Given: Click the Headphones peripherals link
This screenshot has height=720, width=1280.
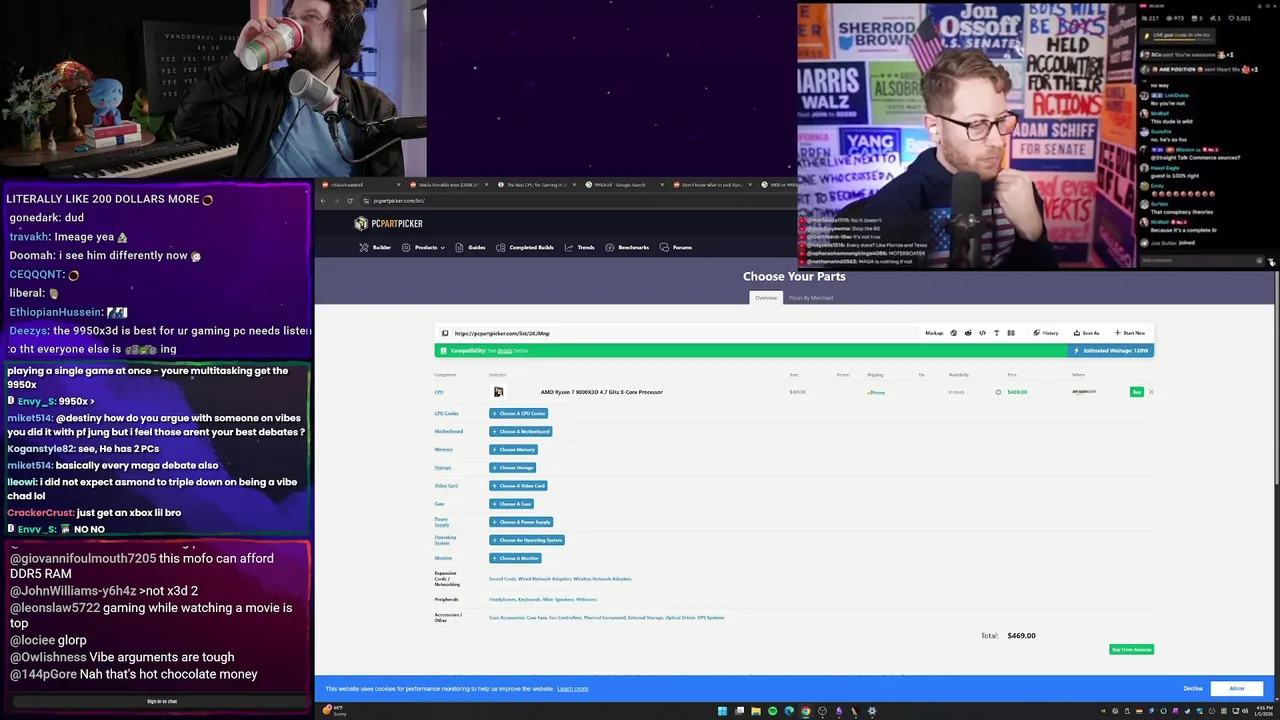Looking at the screenshot, I should (x=501, y=599).
